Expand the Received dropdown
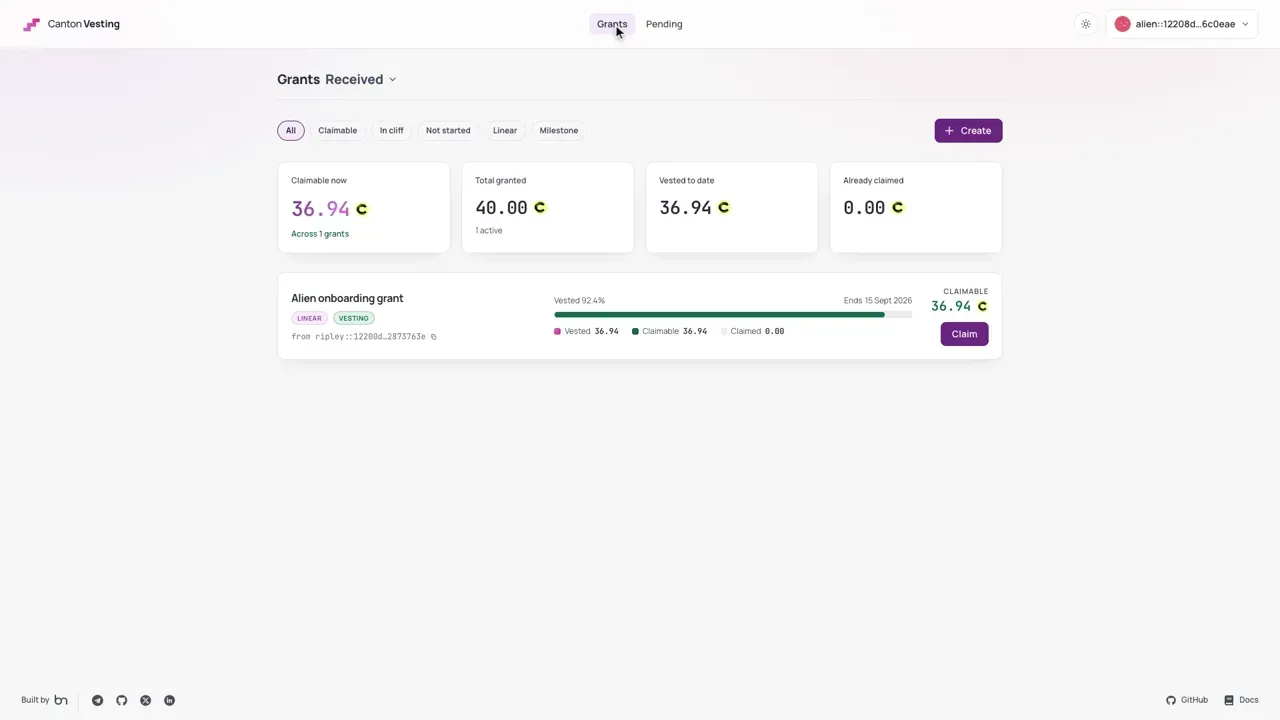The width and height of the screenshot is (1280, 720). coord(361,79)
